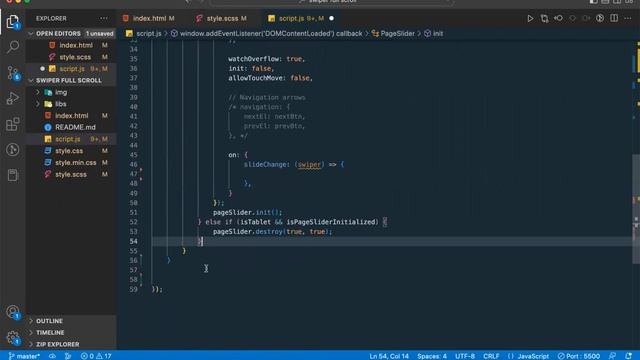640x360 pixels.
Task: Select script.js in the project tree
Action: [x=72, y=139]
